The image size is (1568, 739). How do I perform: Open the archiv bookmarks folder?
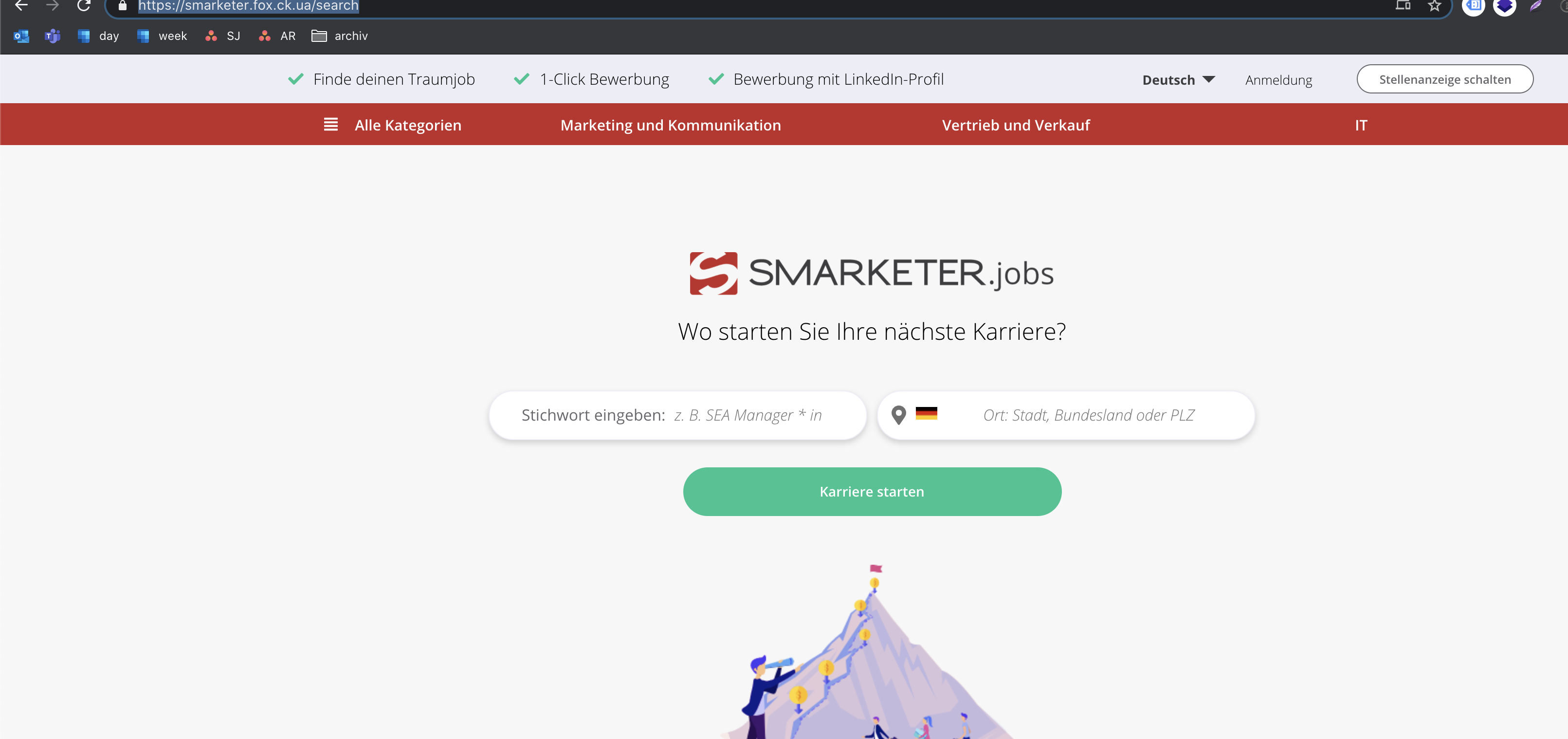[x=340, y=36]
